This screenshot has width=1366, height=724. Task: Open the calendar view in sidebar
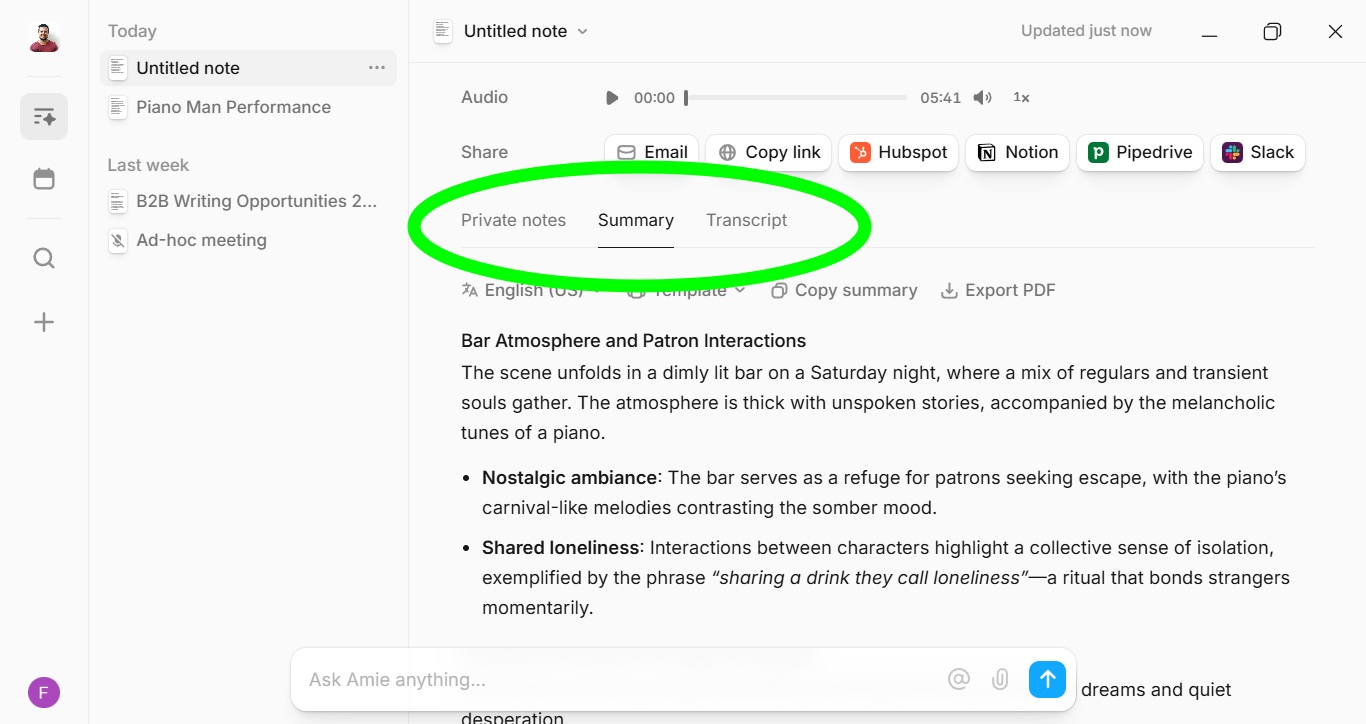44,180
